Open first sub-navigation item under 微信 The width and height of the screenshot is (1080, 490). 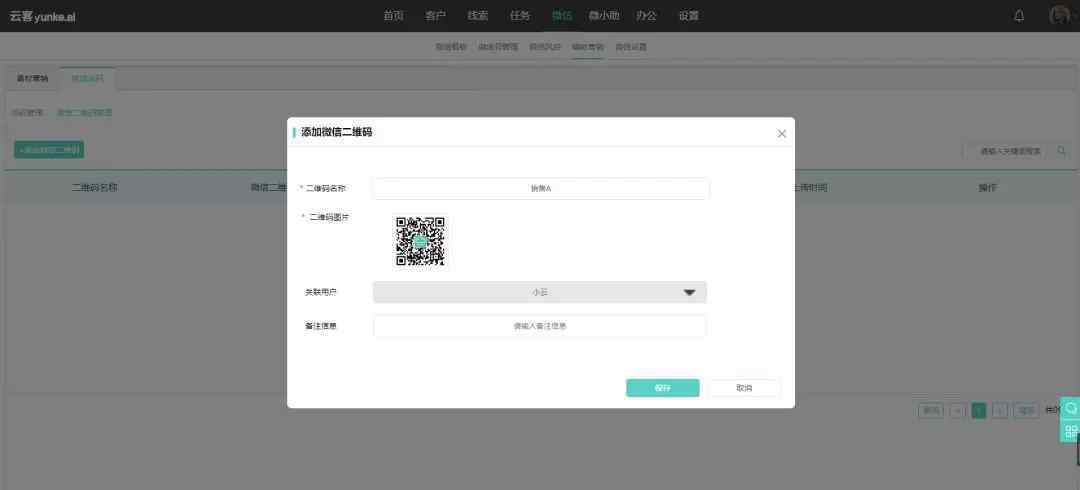pyautogui.click(x=451, y=47)
